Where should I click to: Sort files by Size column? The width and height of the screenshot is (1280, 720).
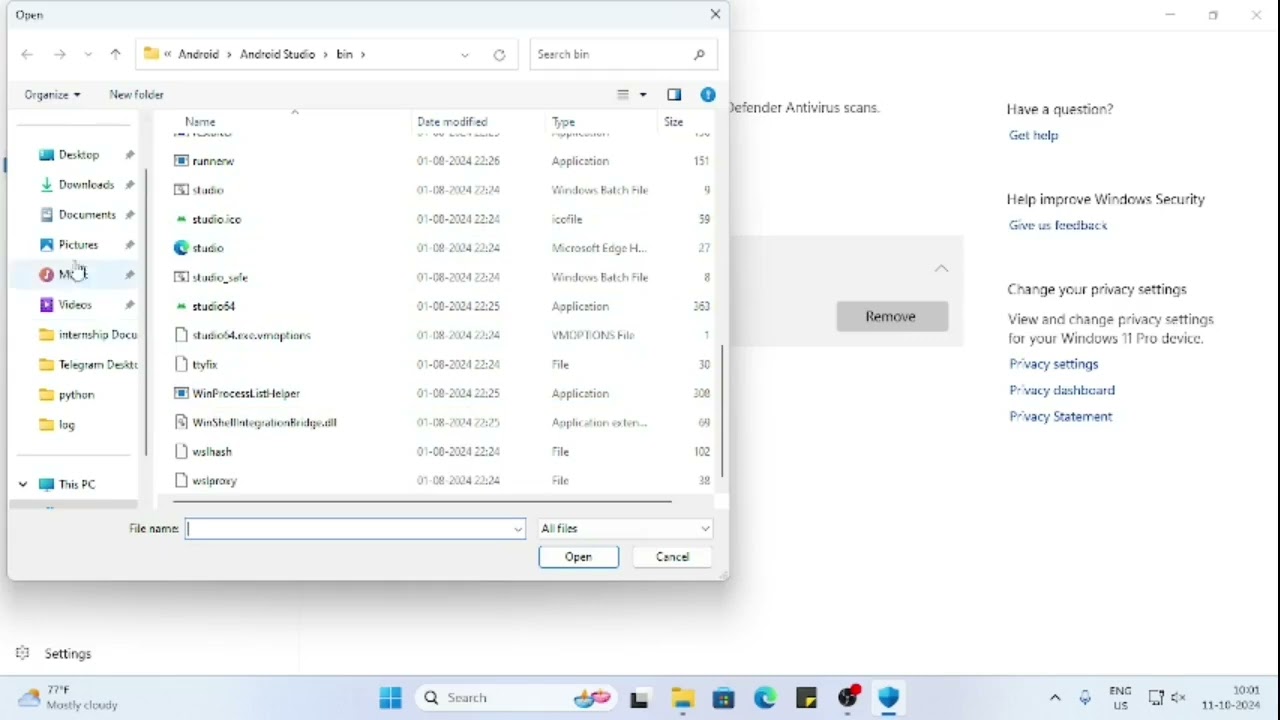[x=674, y=122]
